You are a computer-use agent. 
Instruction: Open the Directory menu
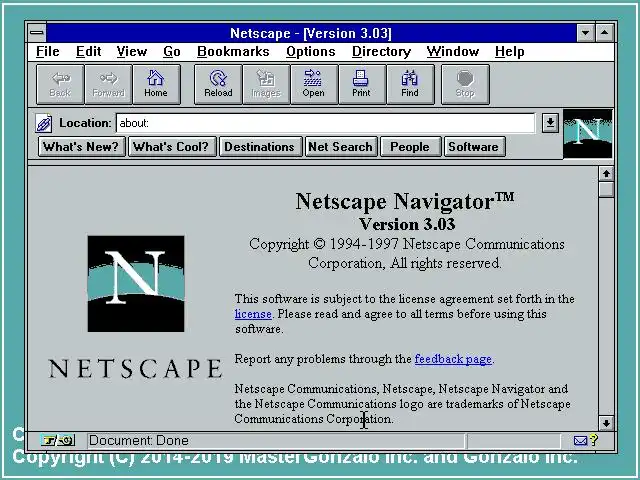381,51
